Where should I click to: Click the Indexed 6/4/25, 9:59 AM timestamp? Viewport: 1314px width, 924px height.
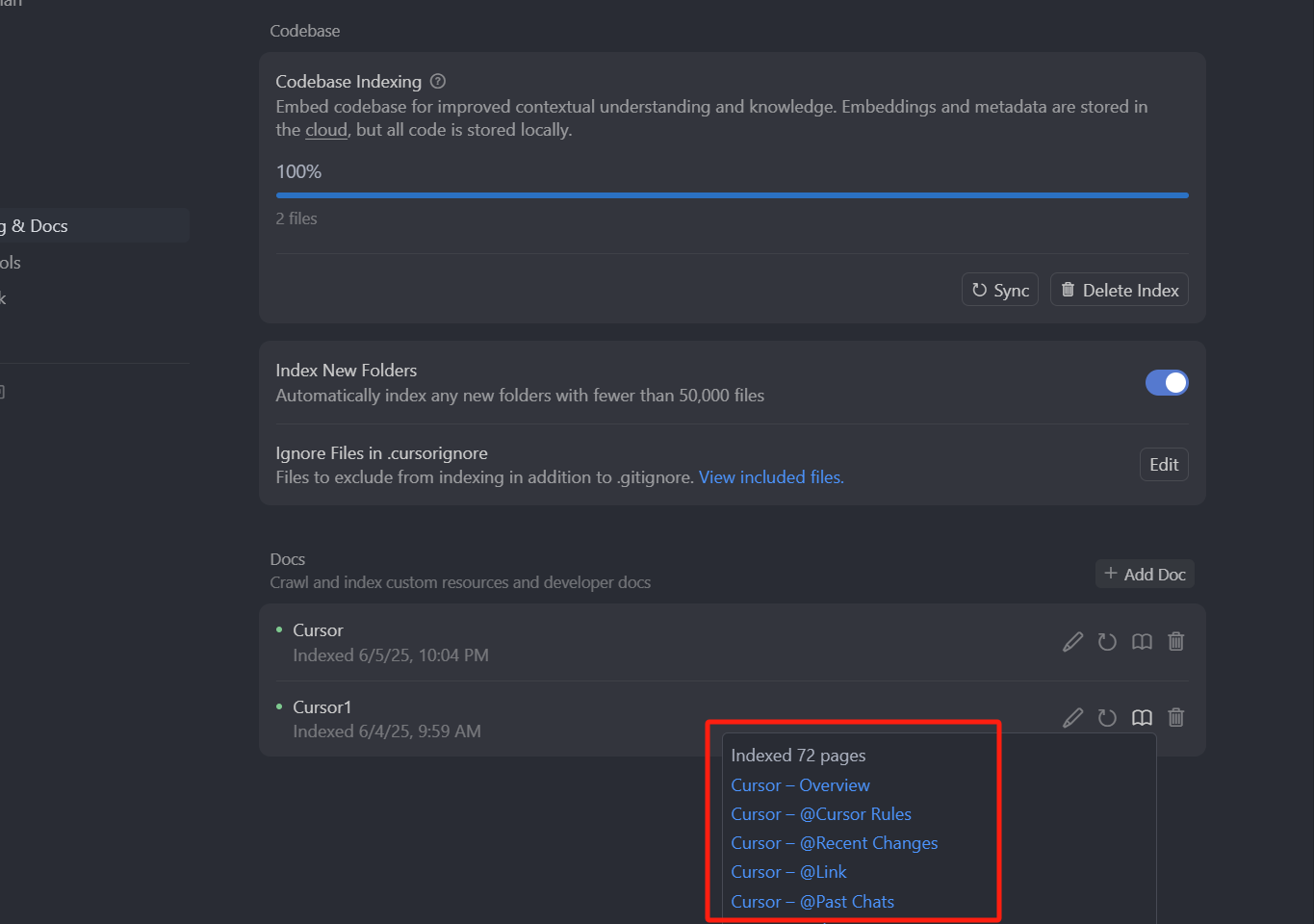387,731
